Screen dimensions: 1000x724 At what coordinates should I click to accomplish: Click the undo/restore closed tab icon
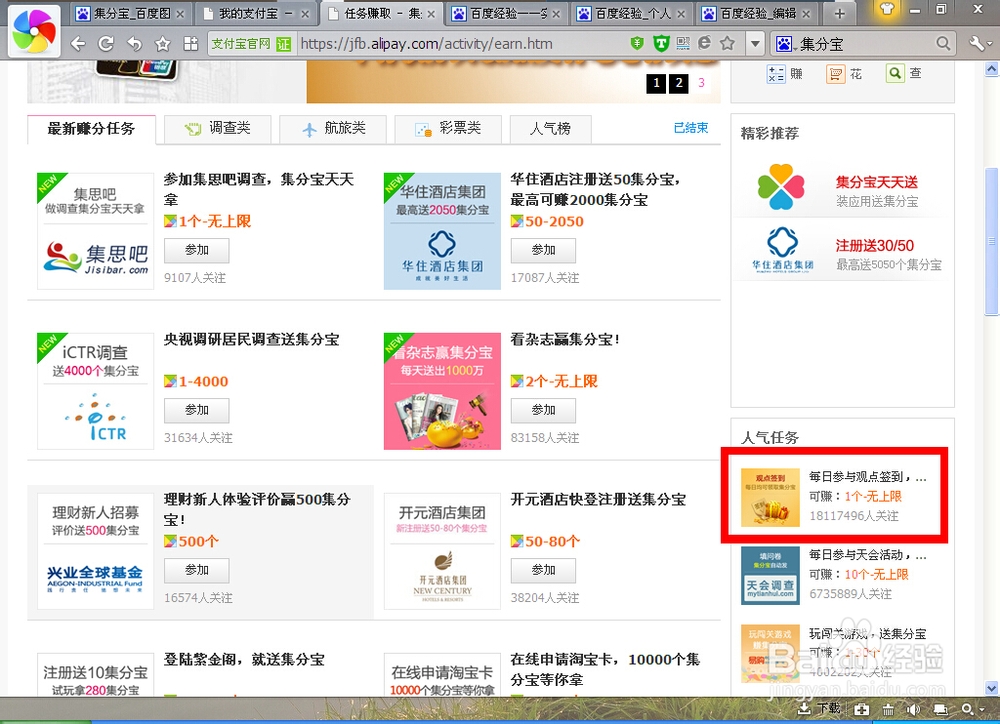tap(134, 43)
